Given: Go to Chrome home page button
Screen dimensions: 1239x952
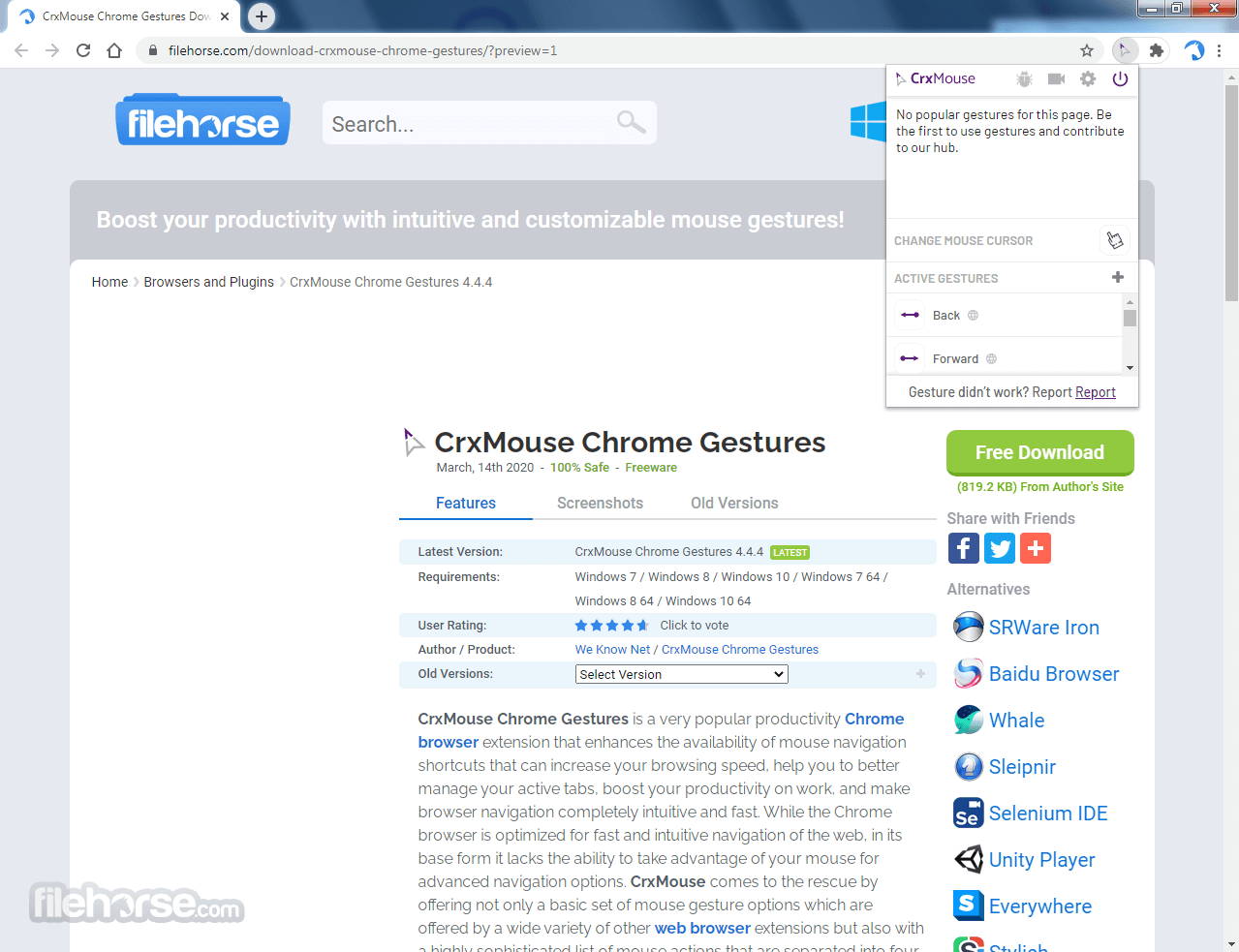Looking at the screenshot, I should [x=114, y=50].
